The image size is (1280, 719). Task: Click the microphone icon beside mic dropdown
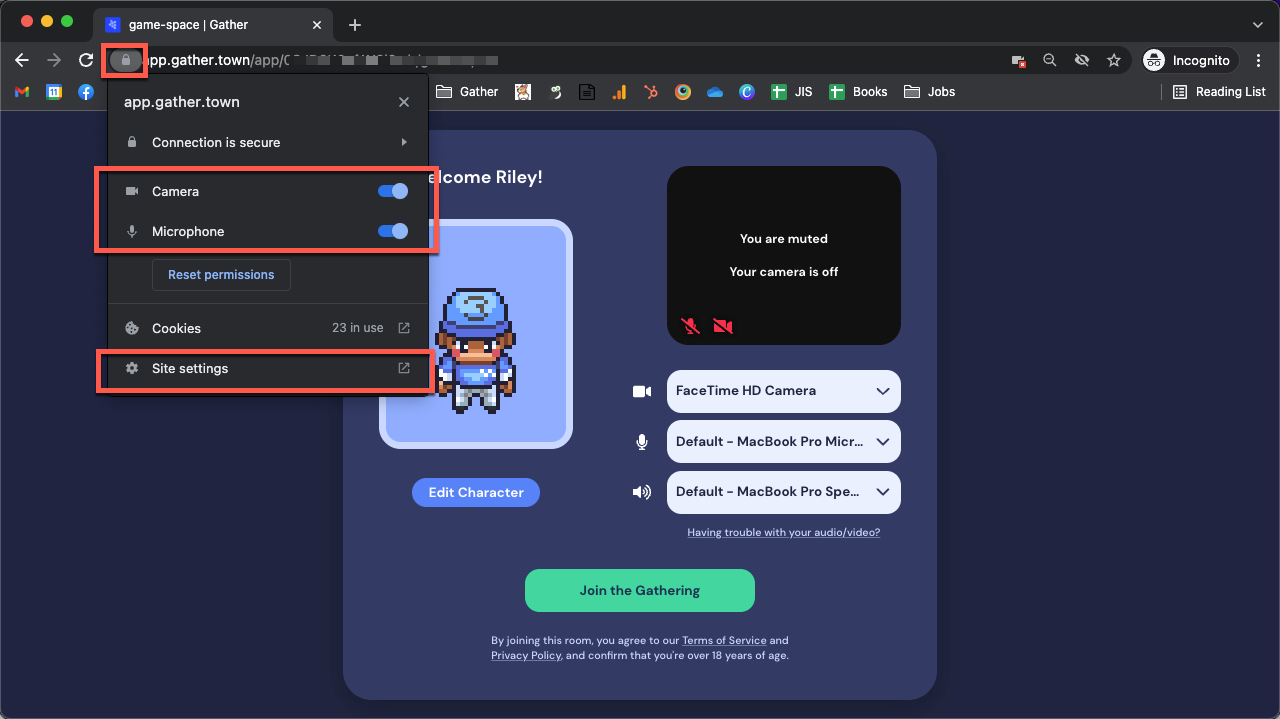tap(642, 441)
